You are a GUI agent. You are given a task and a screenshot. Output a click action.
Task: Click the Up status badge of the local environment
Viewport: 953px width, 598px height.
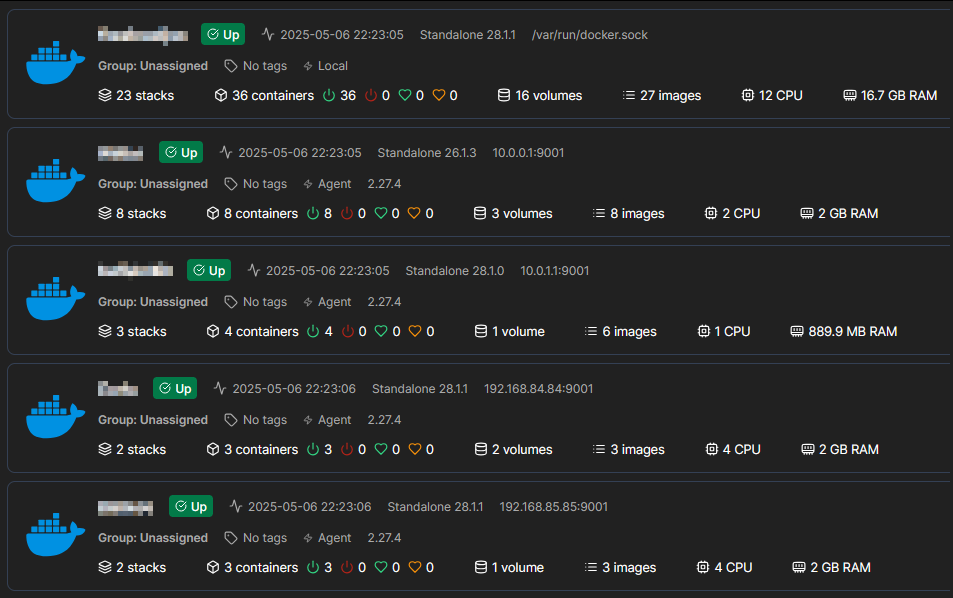tap(223, 34)
